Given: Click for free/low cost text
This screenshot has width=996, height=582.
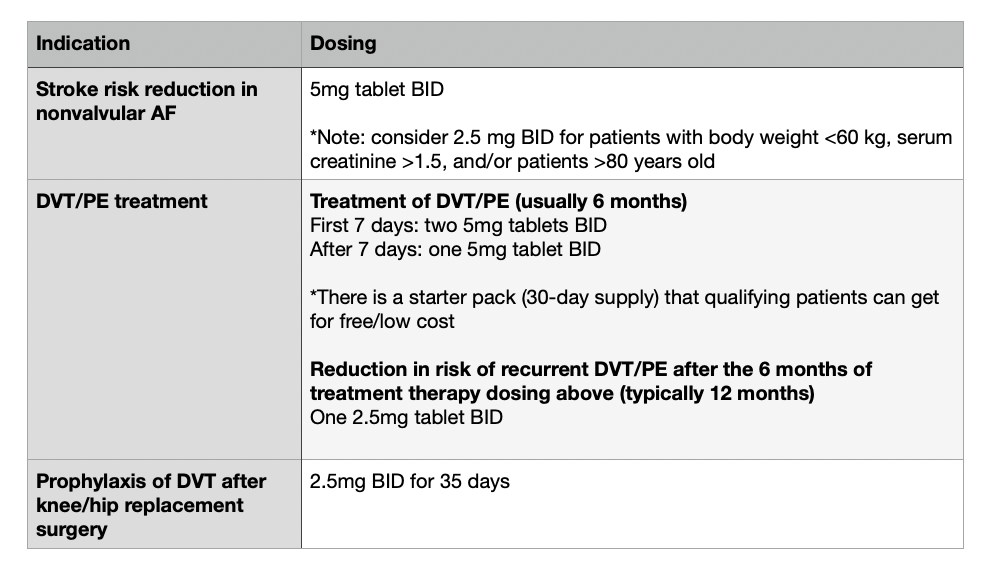Looking at the screenshot, I should pos(382,321).
